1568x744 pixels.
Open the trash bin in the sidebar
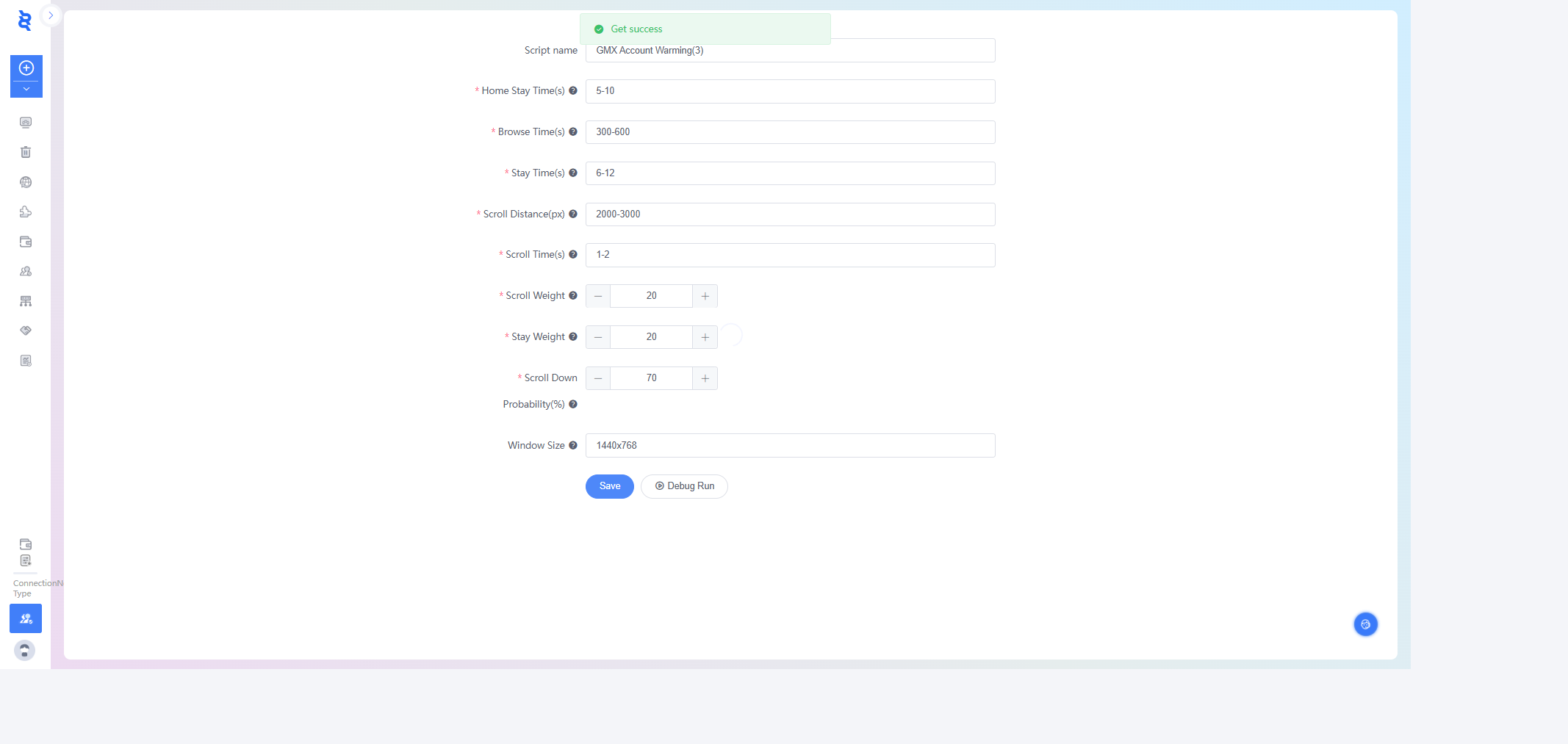click(26, 152)
